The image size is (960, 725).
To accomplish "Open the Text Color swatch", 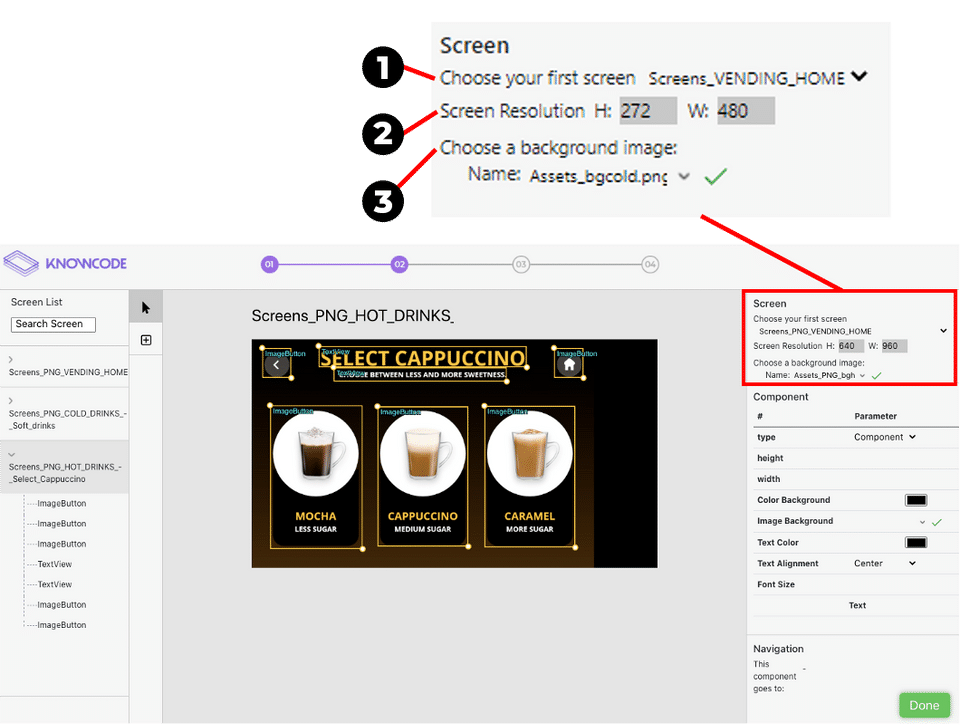I will point(916,543).
